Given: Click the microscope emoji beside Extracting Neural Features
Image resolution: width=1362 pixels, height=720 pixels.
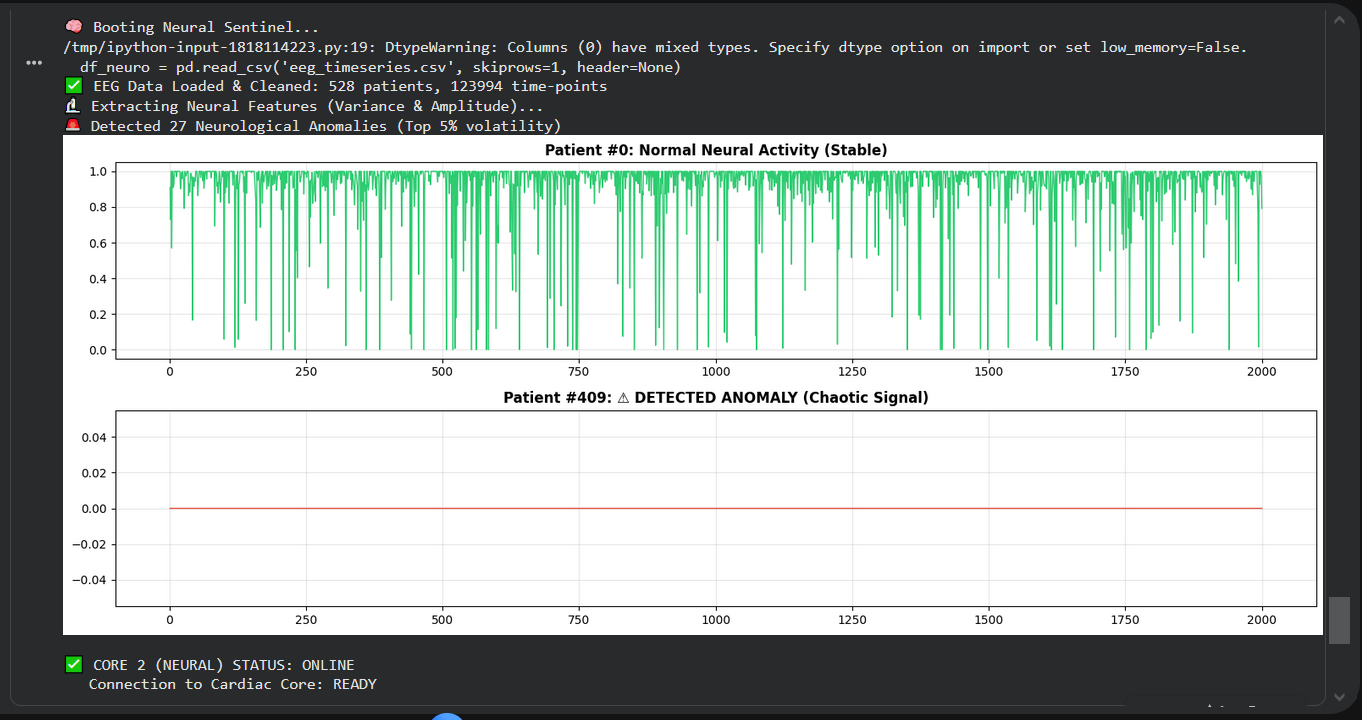Looking at the screenshot, I should (x=73, y=106).
